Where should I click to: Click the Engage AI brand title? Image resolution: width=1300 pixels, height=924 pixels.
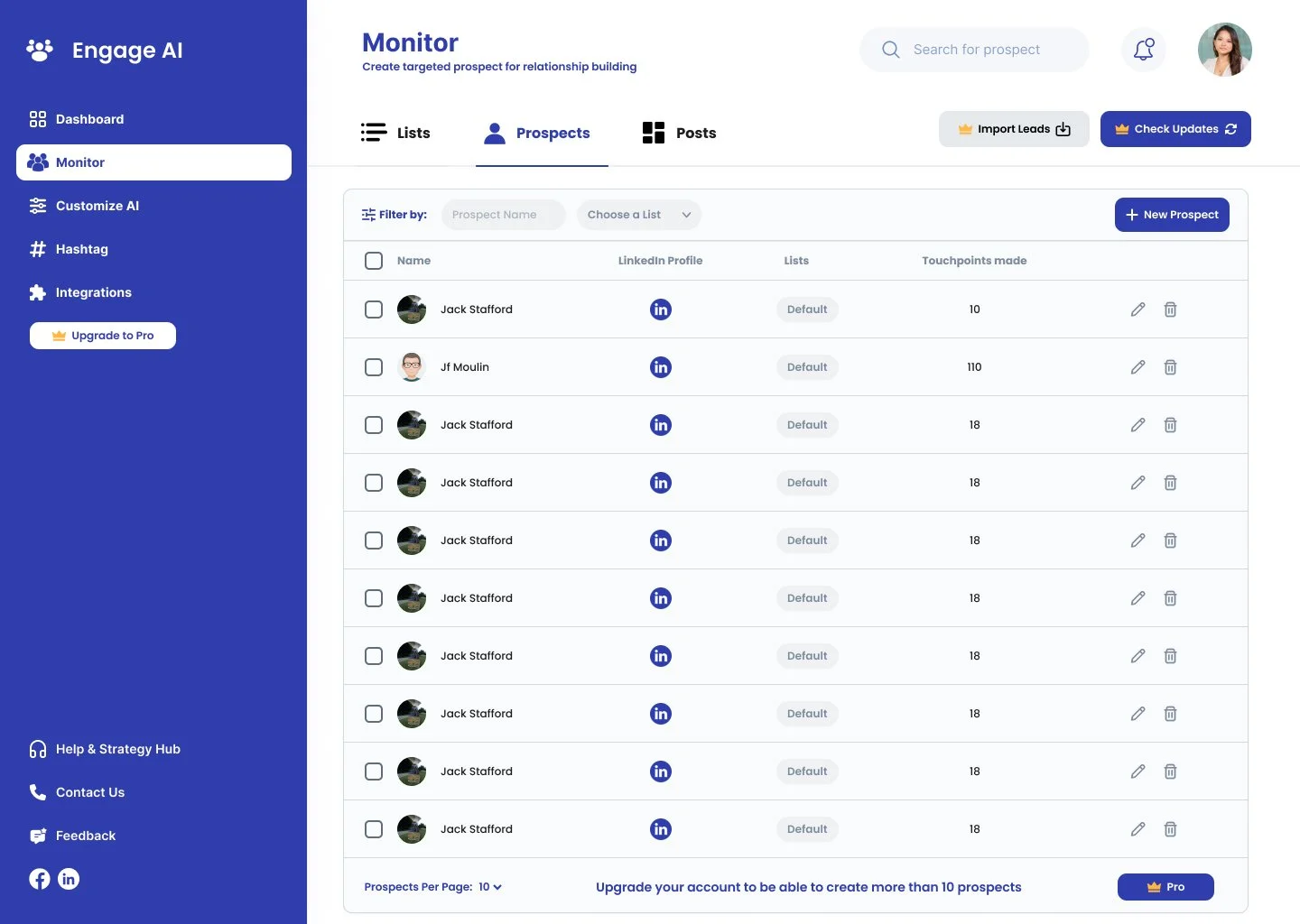click(127, 51)
